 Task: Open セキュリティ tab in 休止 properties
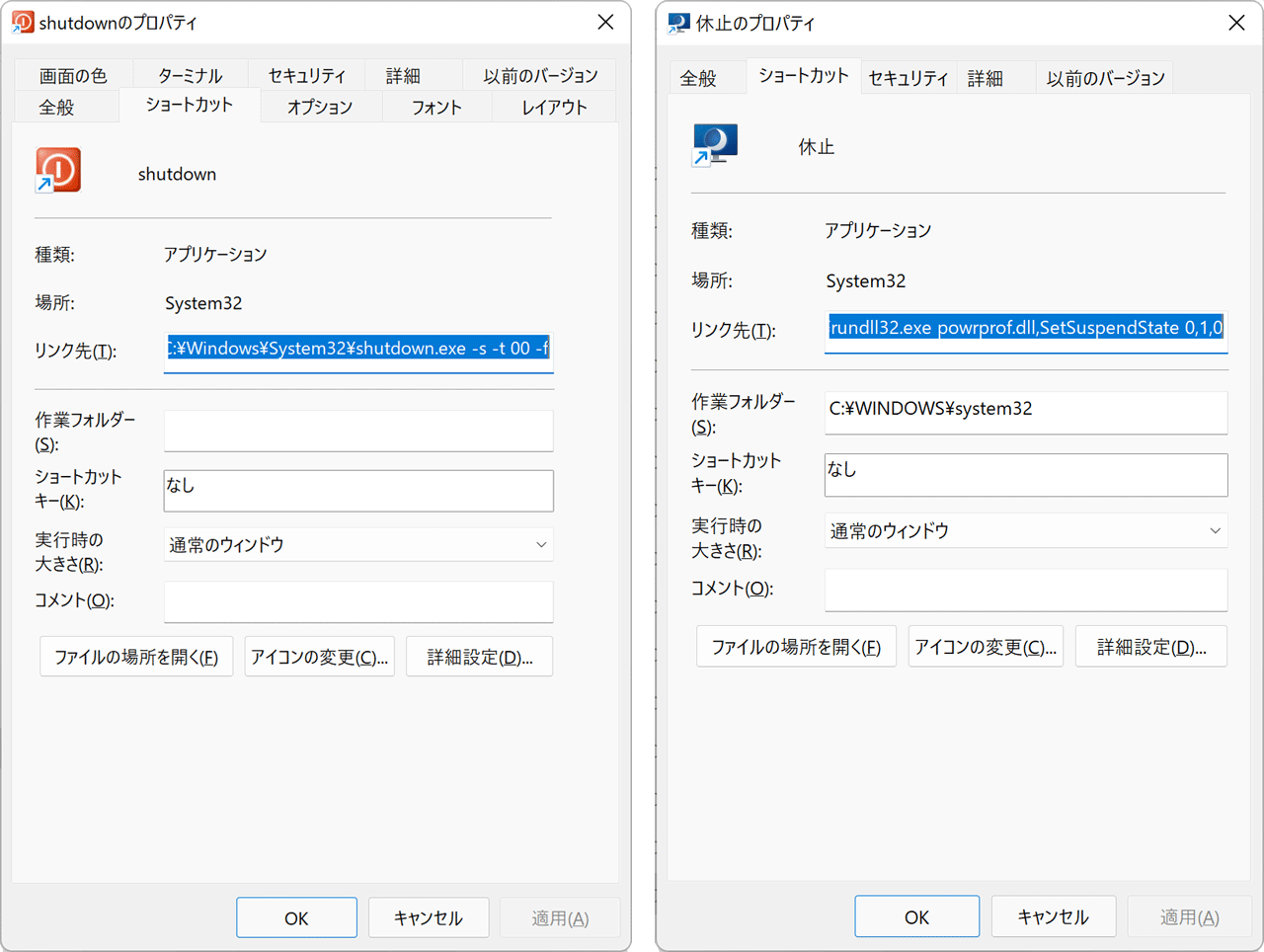[x=908, y=78]
